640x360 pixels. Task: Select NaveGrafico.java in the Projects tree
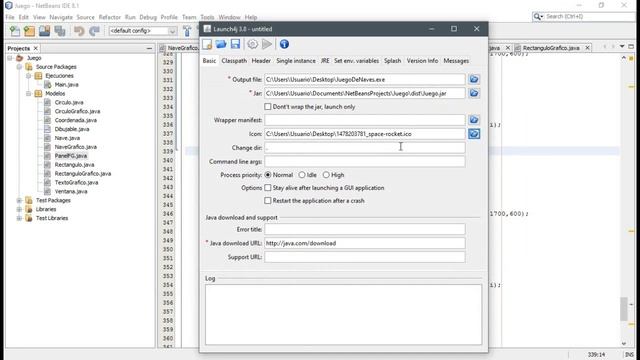(x=76, y=147)
